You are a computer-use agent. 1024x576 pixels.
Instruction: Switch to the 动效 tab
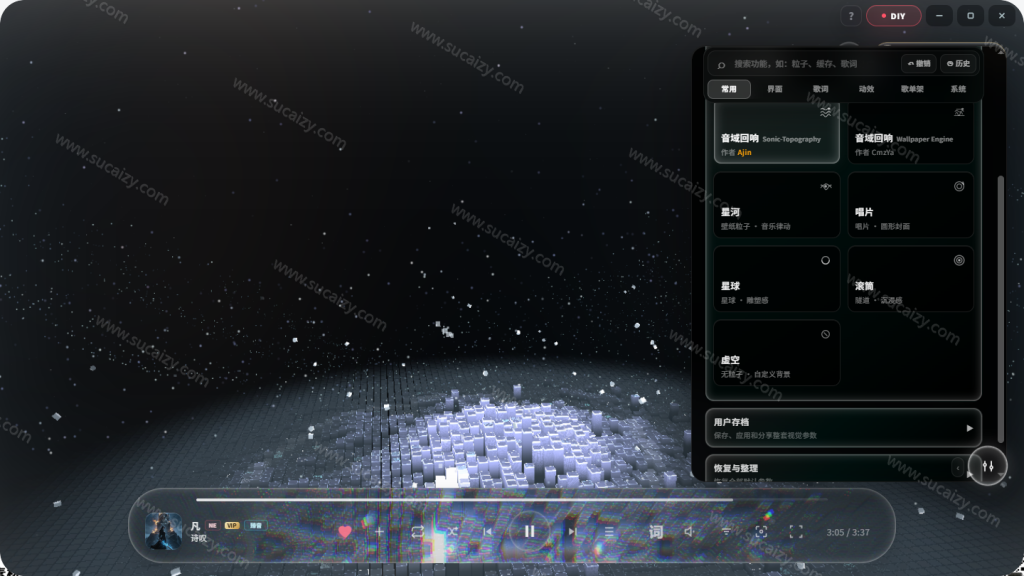tap(866, 89)
